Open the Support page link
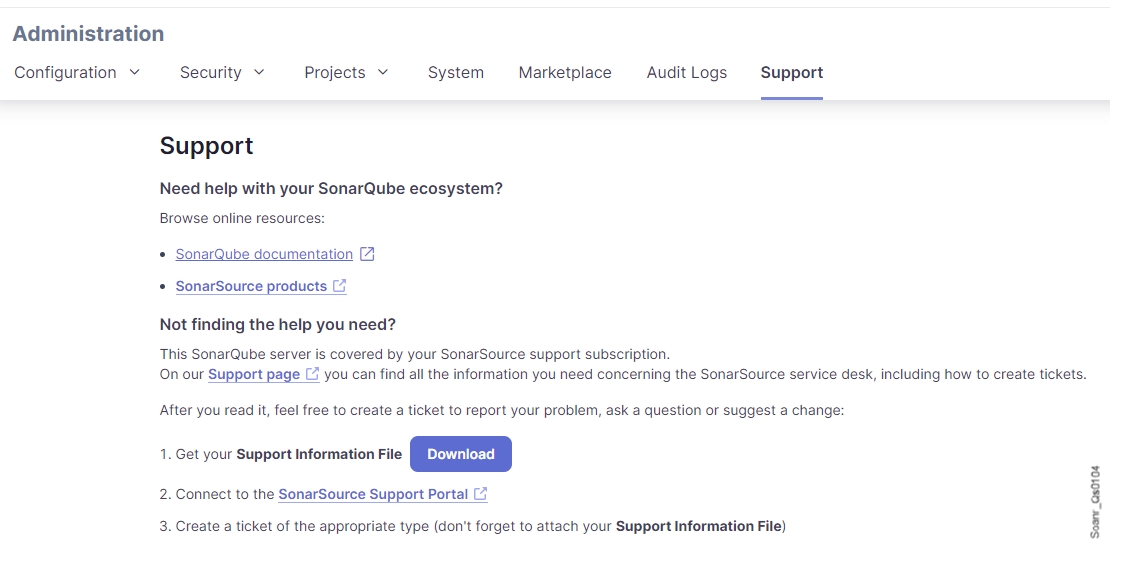The height and width of the screenshot is (562, 1137). pyautogui.click(x=254, y=374)
